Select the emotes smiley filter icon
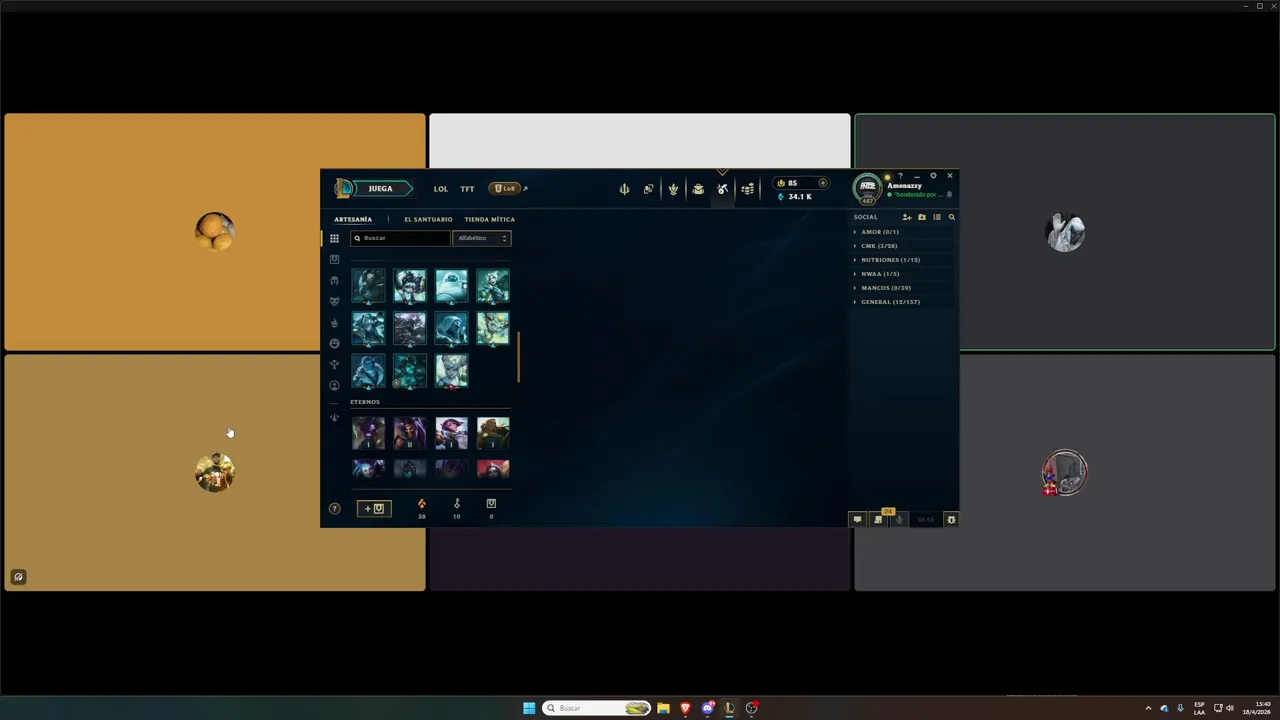 [334, 343]
